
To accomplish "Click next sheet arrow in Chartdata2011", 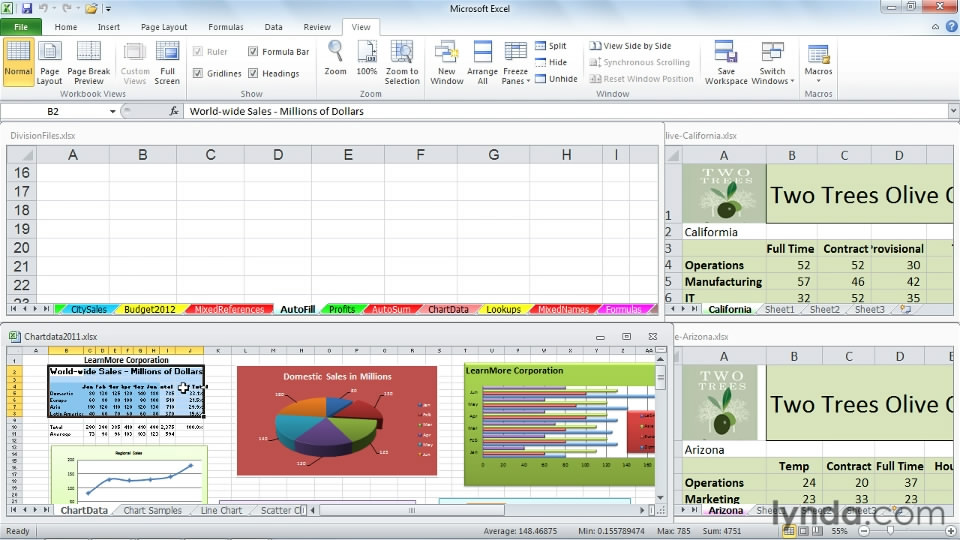I will pyautogui.click(x=36, y=510).
